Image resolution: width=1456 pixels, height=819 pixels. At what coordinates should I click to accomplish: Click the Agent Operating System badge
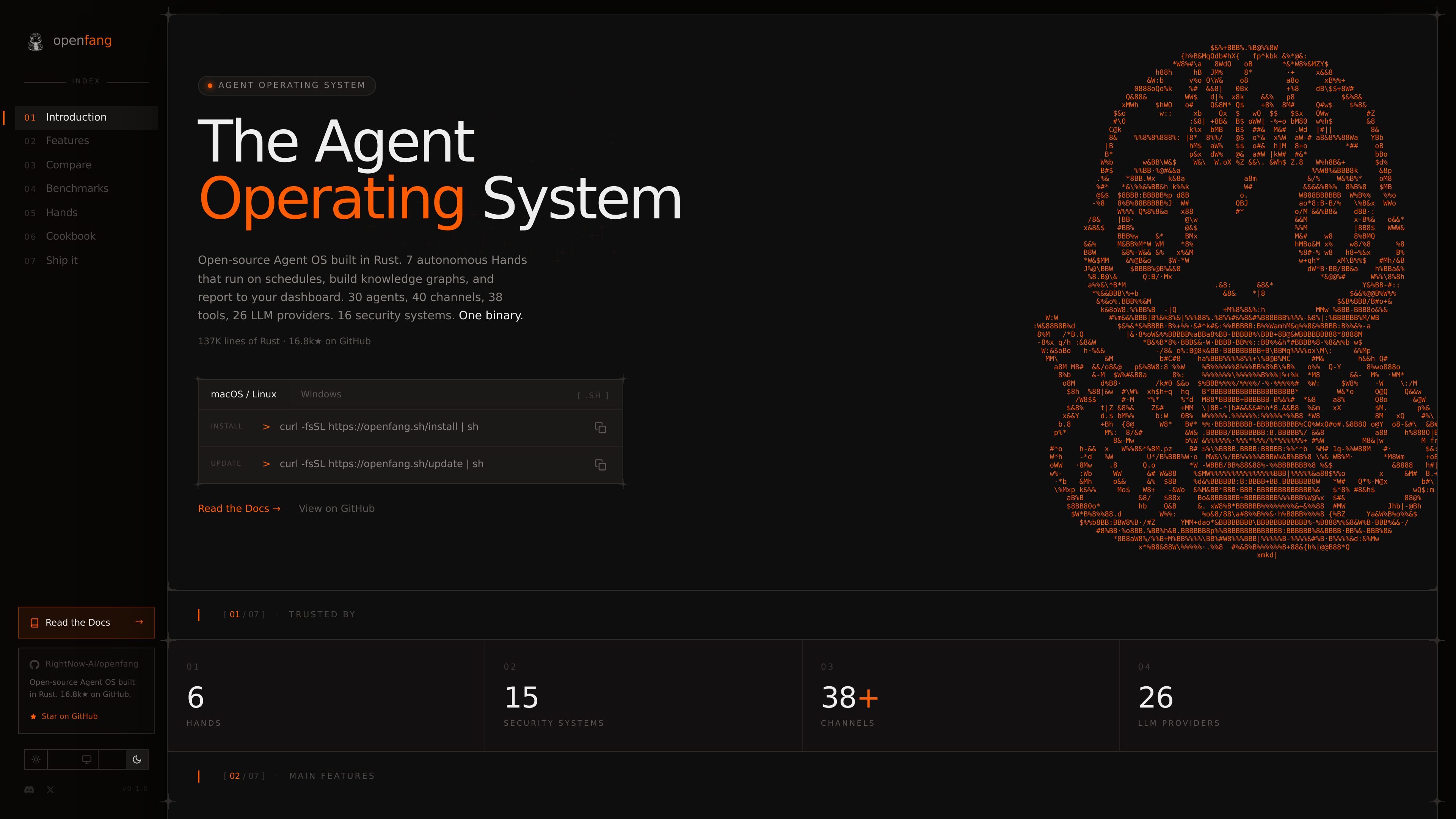pyautogui.click(x=287, y=85)
